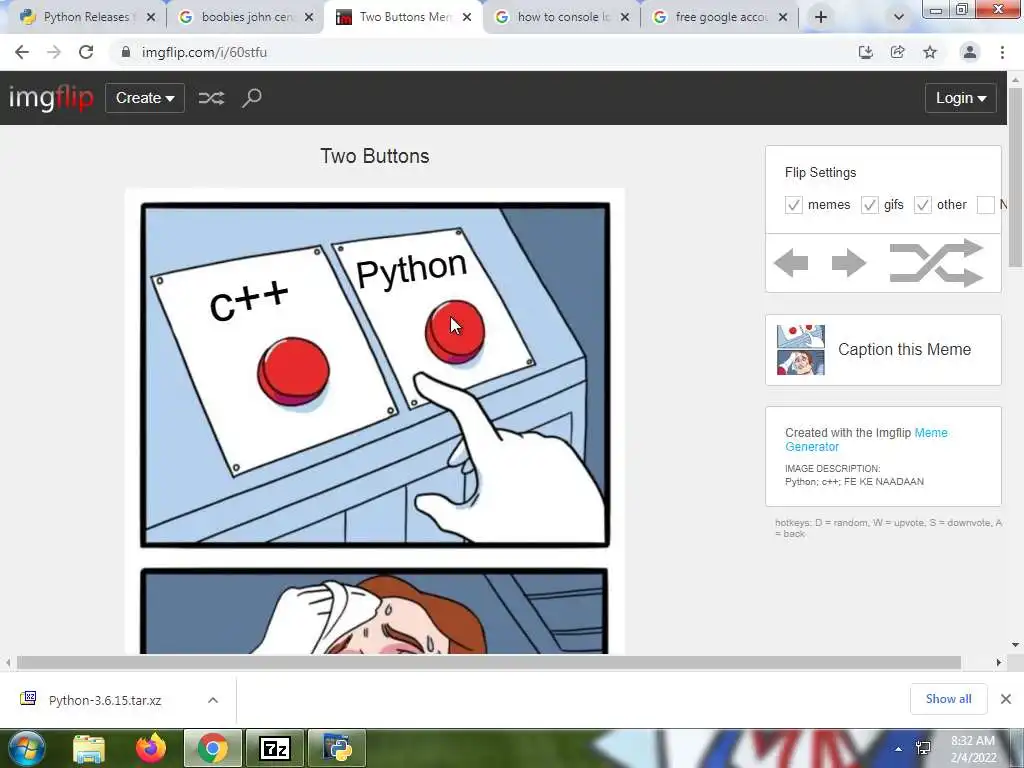Click large random shuffle arrows in Flip Settings
1024x768 pixels.
[x=936, y=263]
